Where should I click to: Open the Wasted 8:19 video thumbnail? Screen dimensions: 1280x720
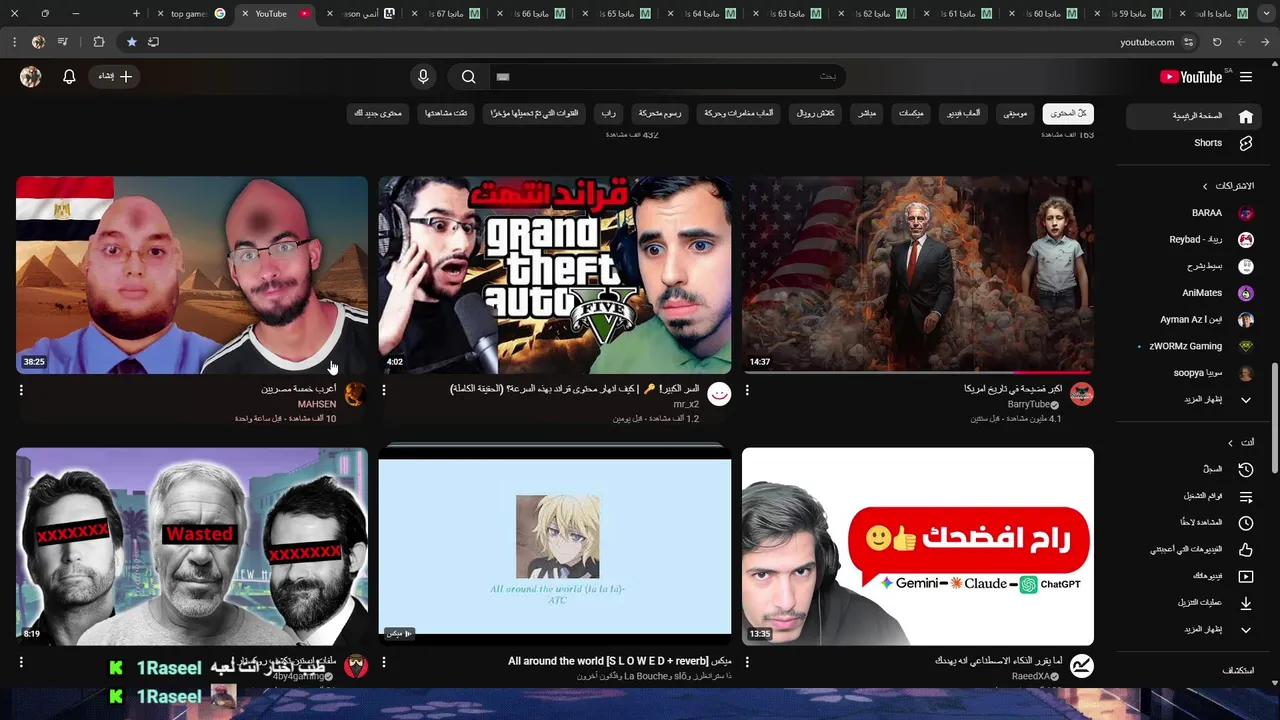point(192,546)
